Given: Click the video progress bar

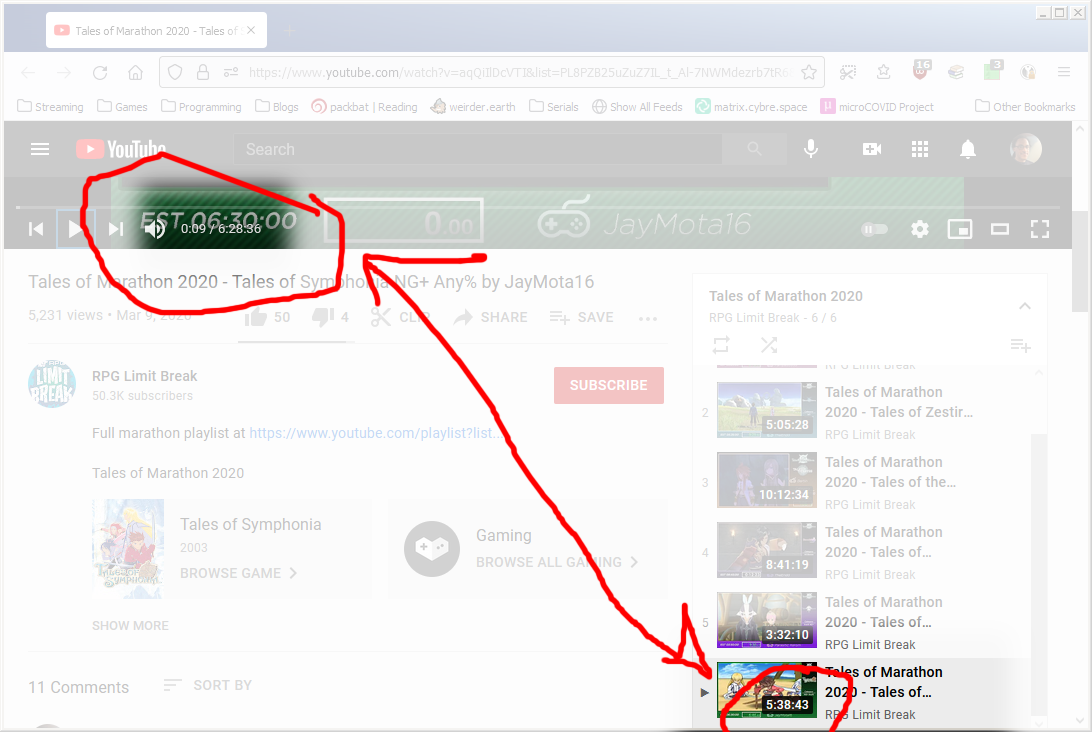Looking at the screenshot, I should [x=538, y=207].
